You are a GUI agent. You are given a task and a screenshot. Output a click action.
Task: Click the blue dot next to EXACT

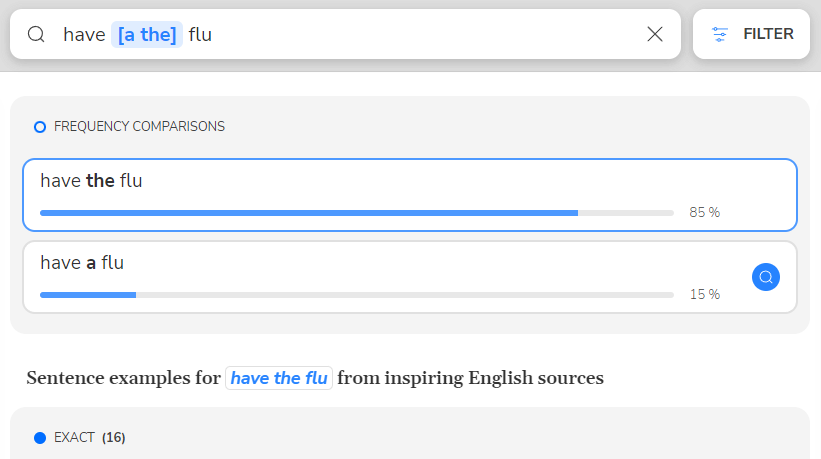pos(40,438)
